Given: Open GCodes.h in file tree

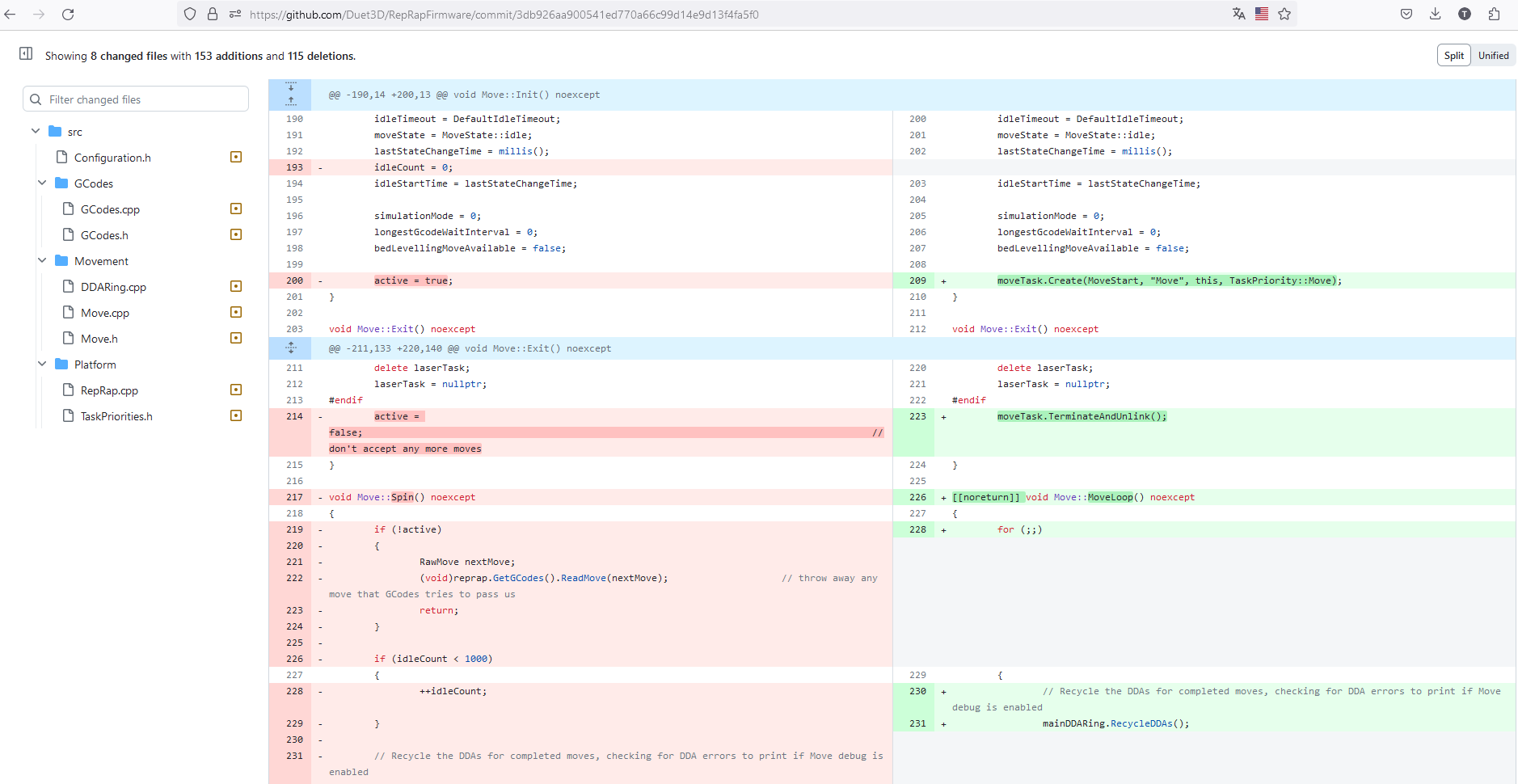Looking at the screenshot, I should (x=104, y=235).
